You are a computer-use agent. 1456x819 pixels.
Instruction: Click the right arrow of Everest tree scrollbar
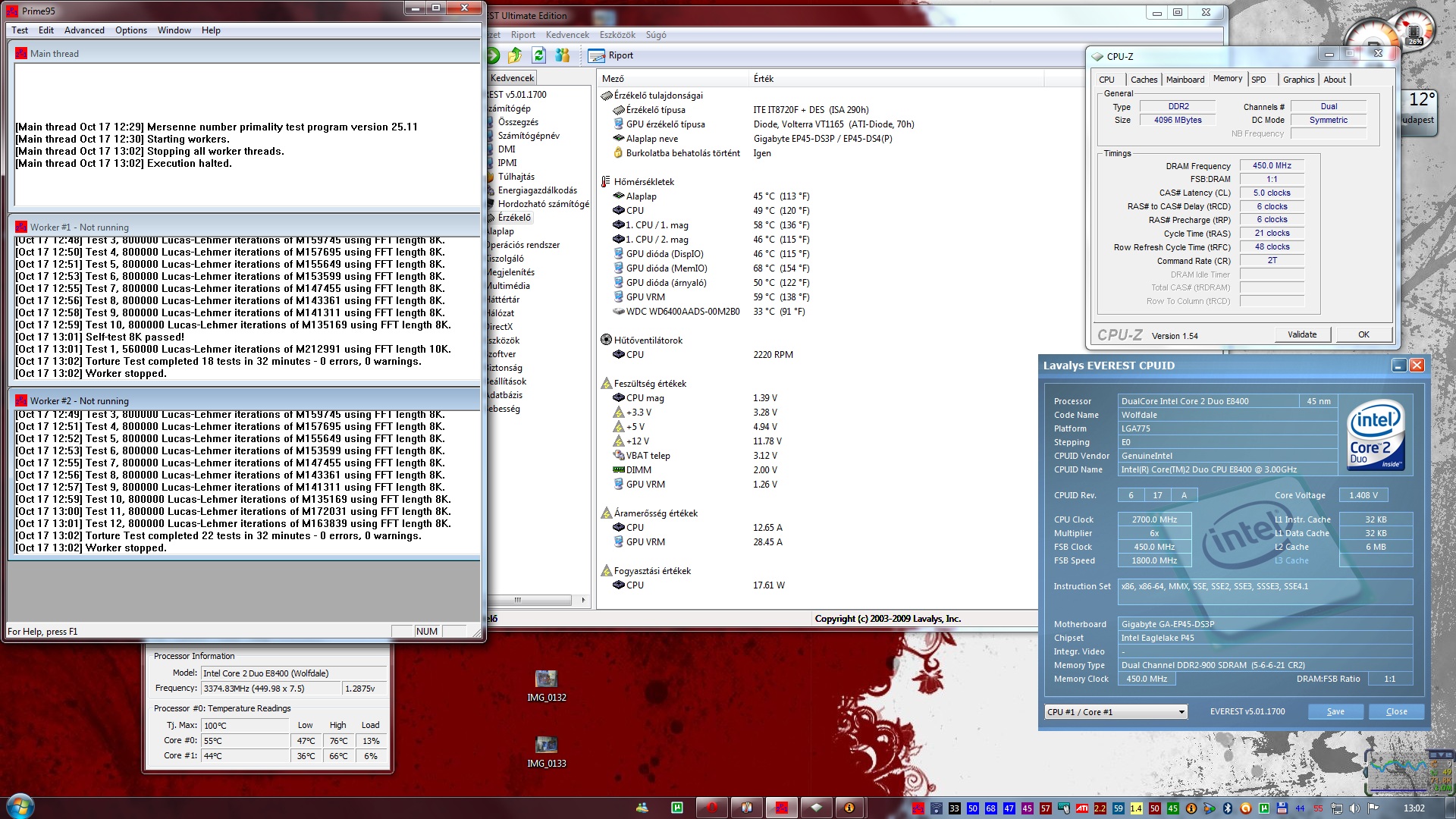click(x=583, y=600)
